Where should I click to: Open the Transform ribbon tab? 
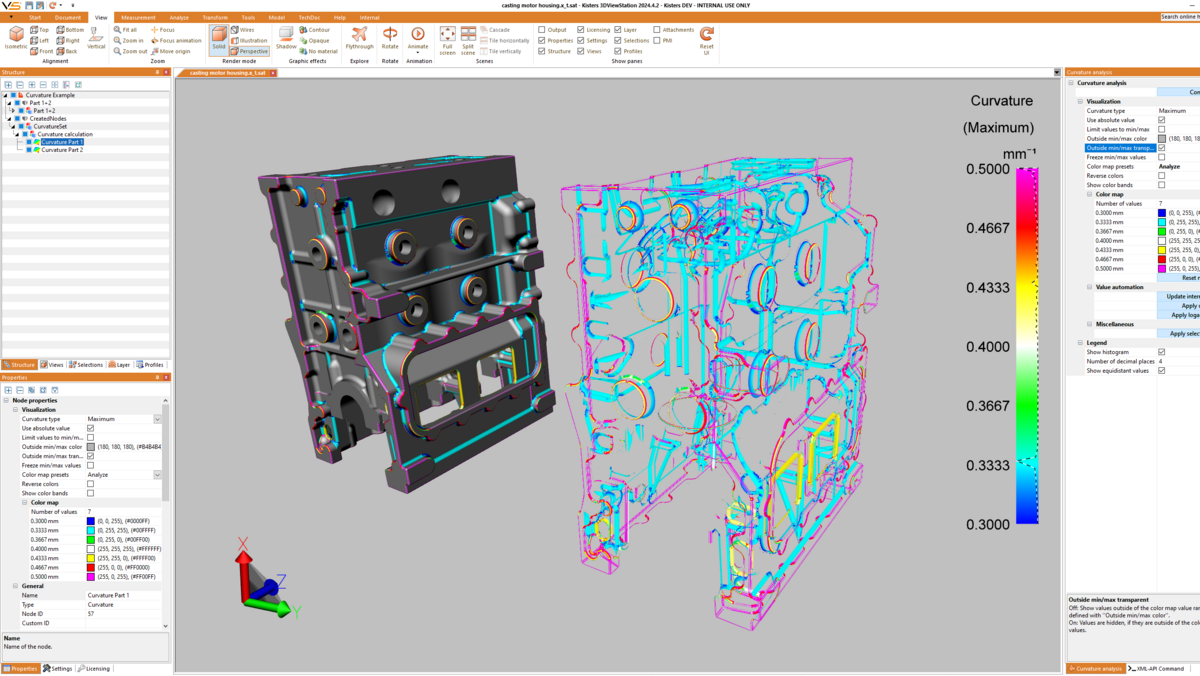tap(215, 18)
